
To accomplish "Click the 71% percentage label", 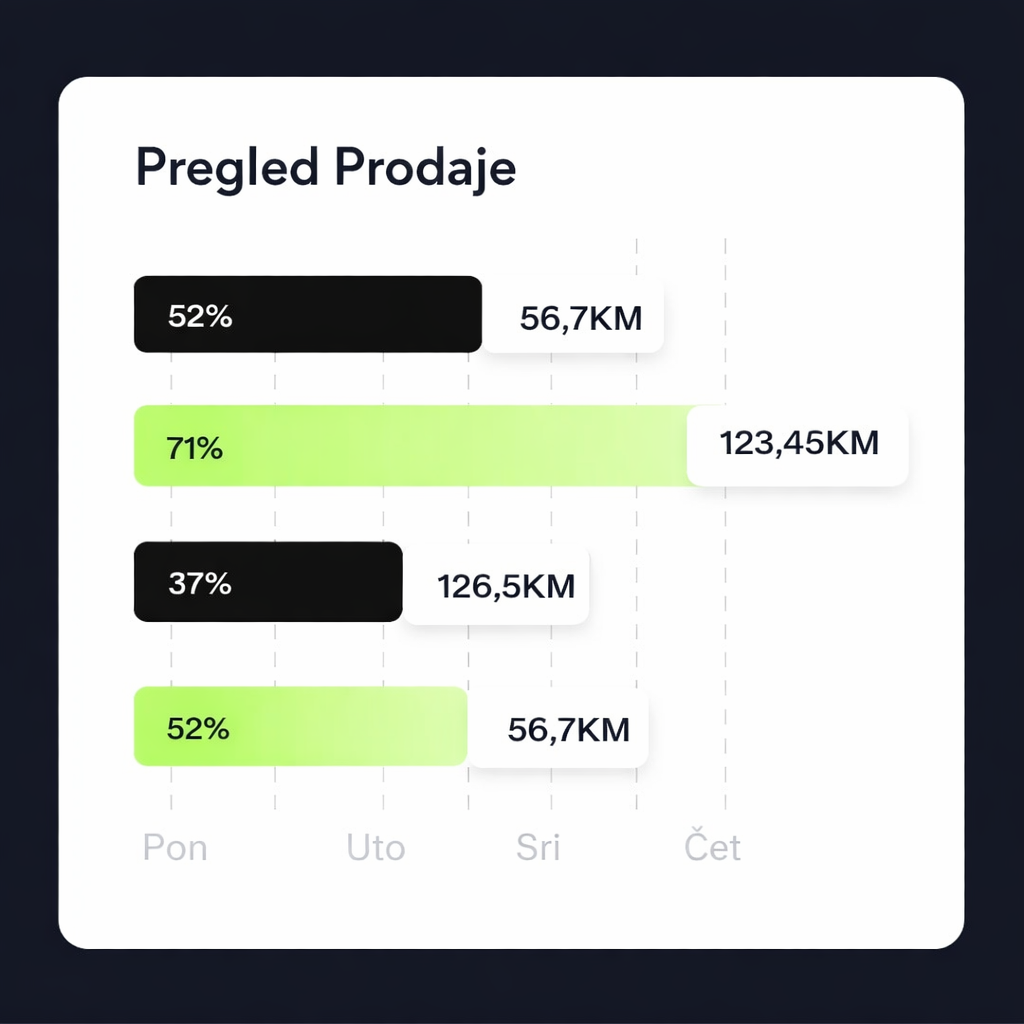I will (195, 449).
